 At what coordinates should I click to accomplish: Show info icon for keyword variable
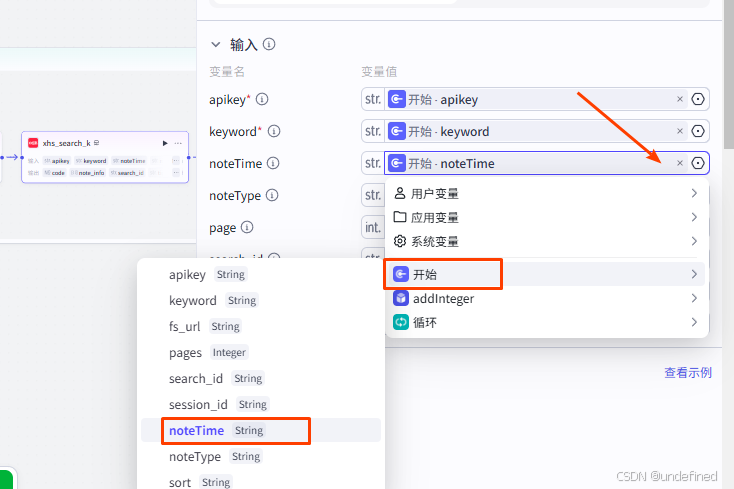[x=274, y=131]
